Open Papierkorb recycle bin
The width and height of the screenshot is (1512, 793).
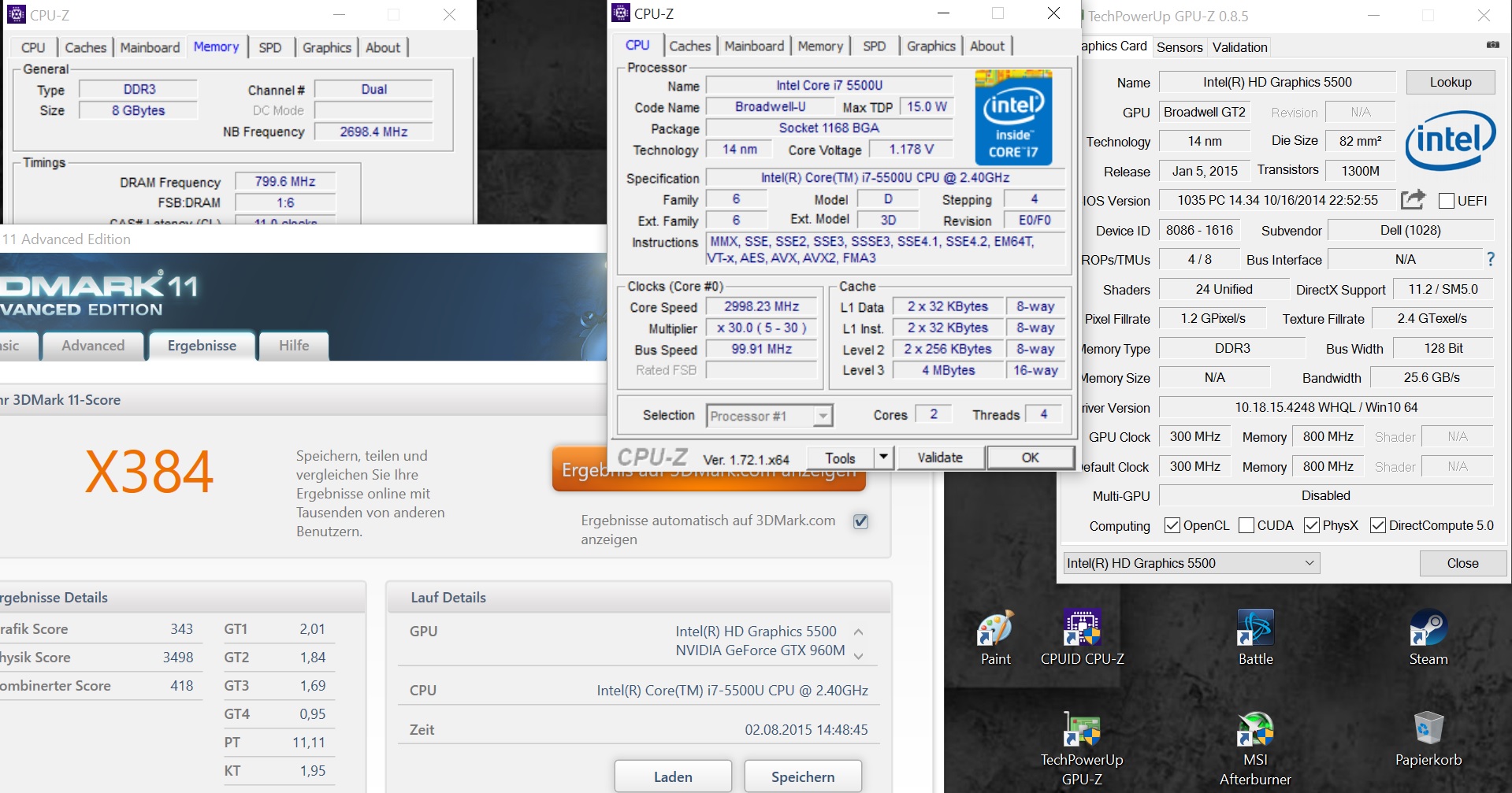coord(1428,739)
